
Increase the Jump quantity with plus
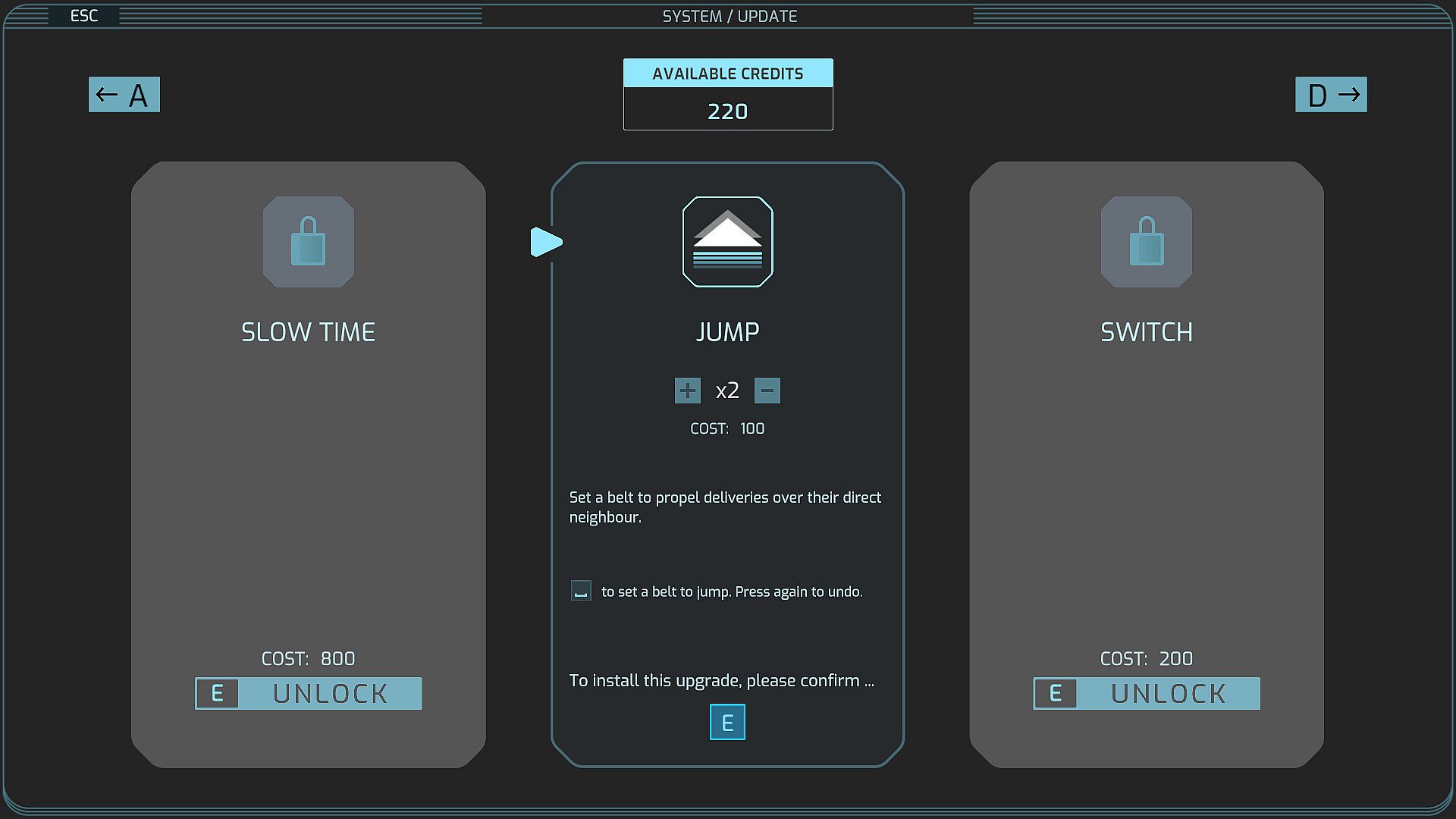click(x=687, y=391)
